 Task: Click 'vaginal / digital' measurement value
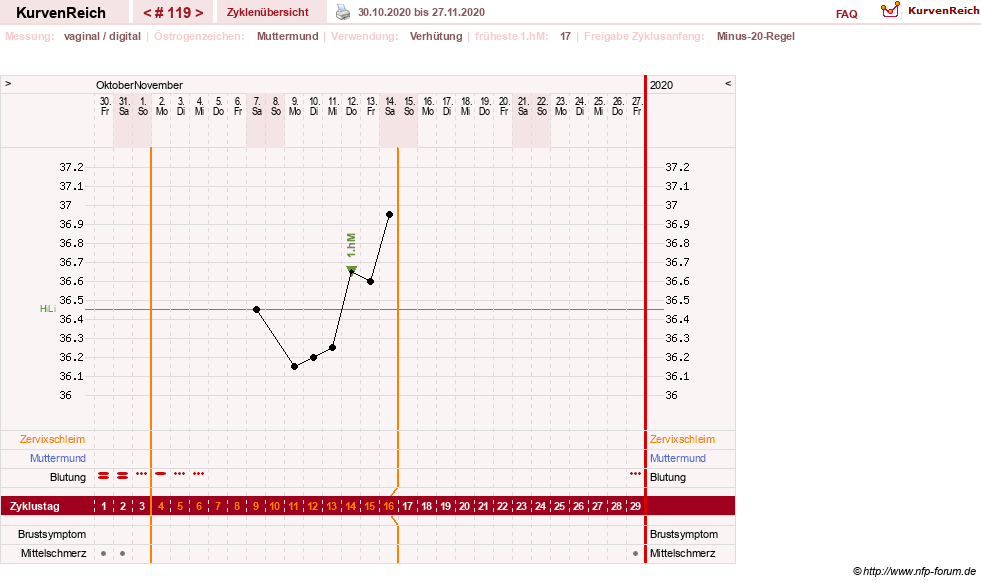[x=102, y=36]
